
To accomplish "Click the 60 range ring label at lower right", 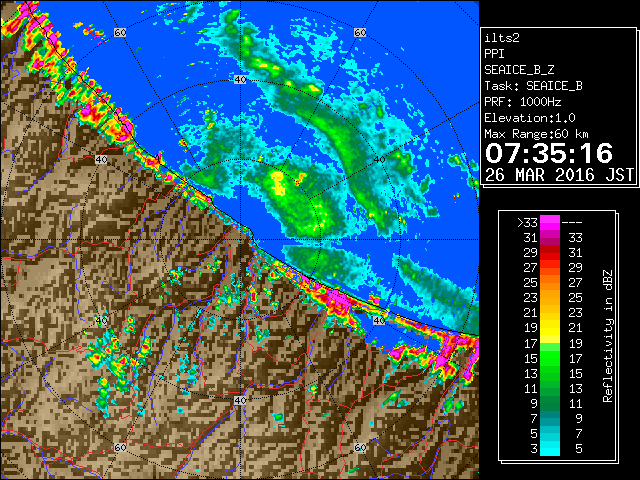I will click(x=360, y=447).
